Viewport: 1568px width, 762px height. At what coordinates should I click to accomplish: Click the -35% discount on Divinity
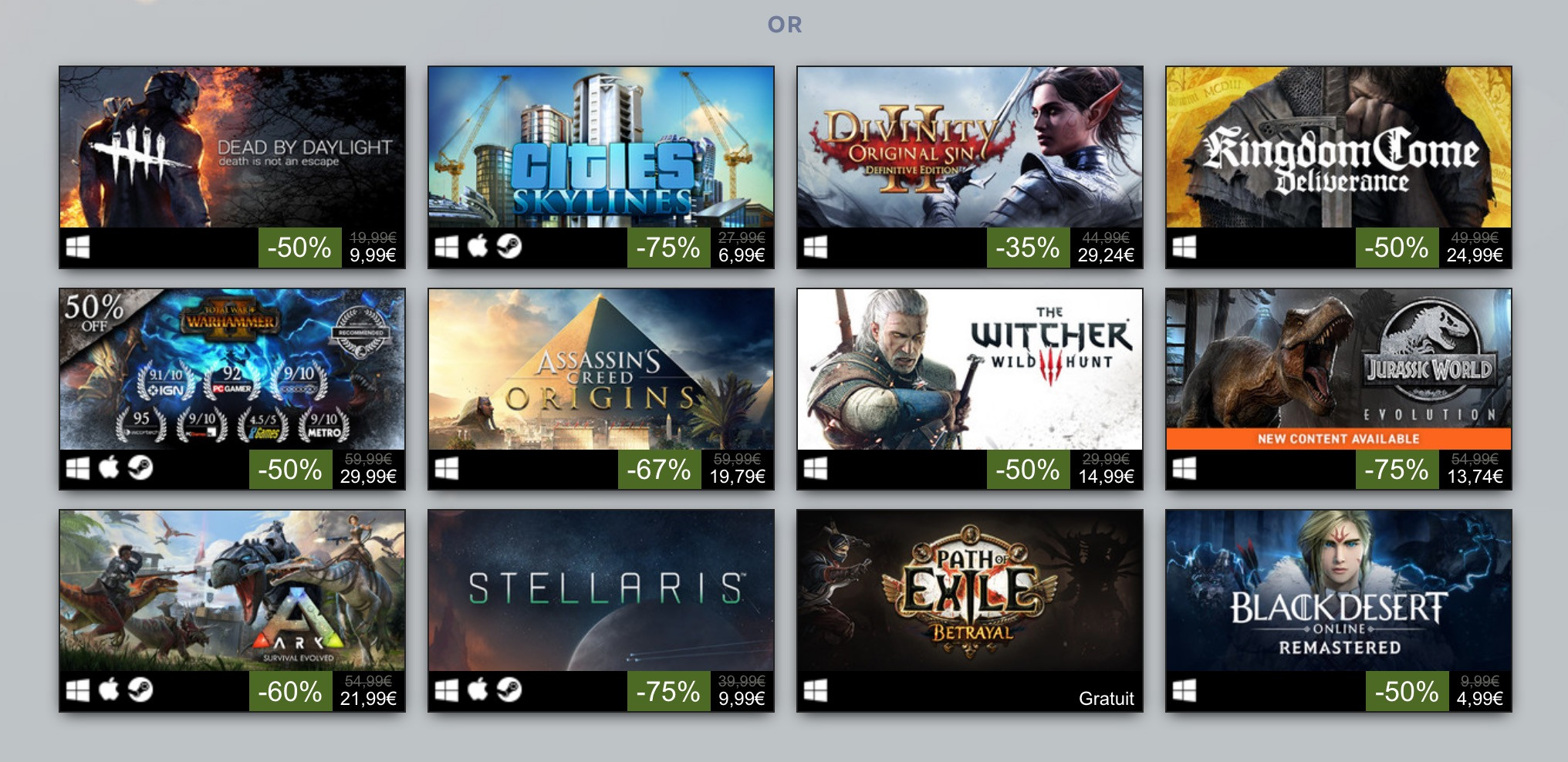(x=1028, y=248)
